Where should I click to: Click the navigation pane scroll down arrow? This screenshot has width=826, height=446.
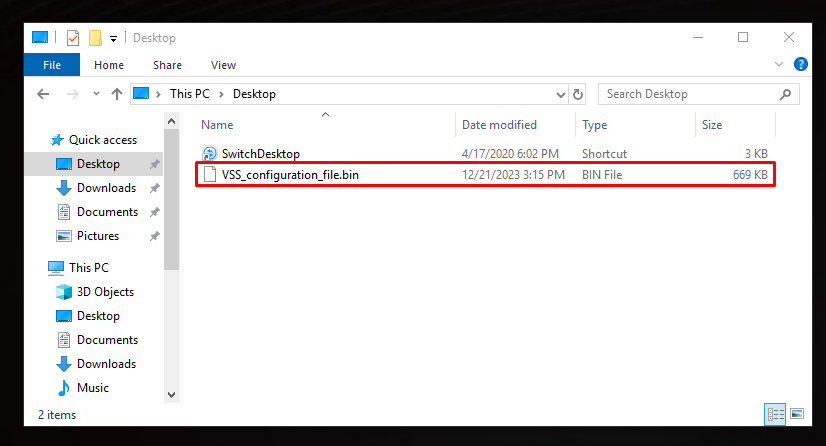(171, 395)
